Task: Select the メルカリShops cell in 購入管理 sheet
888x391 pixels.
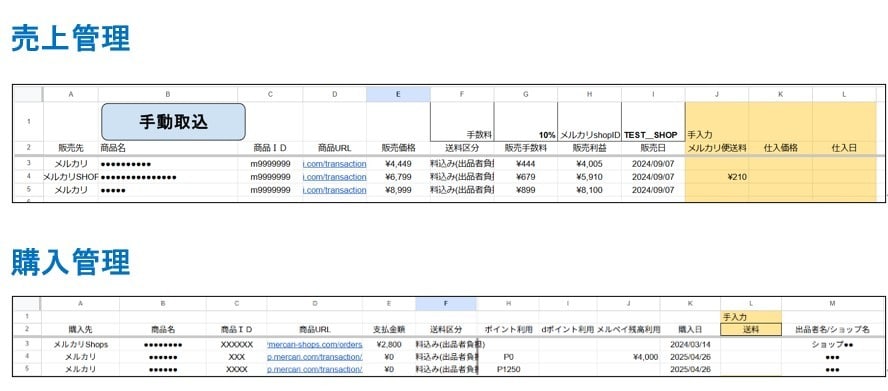Action: [80, 344]
